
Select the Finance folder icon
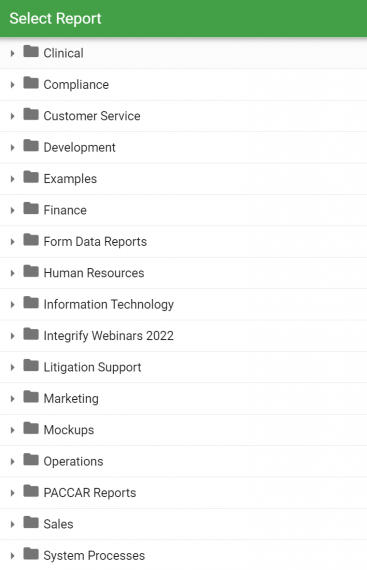[x=31, y=209]
